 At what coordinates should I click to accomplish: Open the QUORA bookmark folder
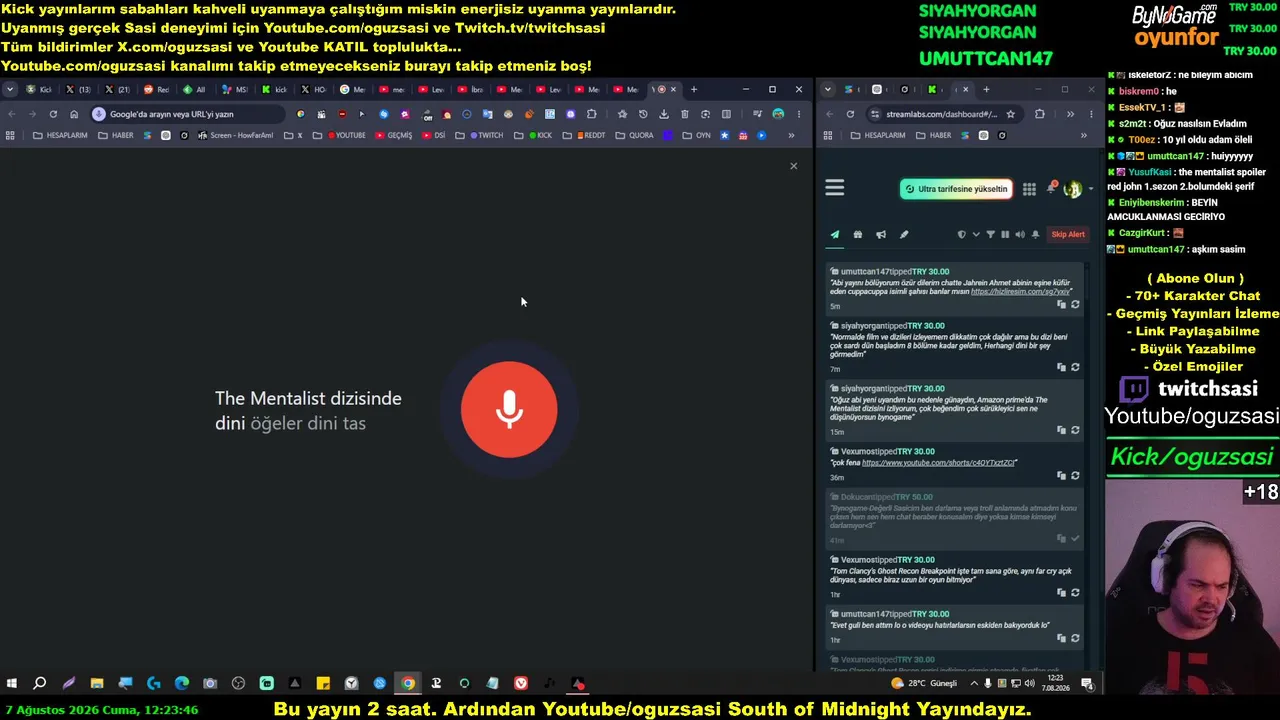635,135
